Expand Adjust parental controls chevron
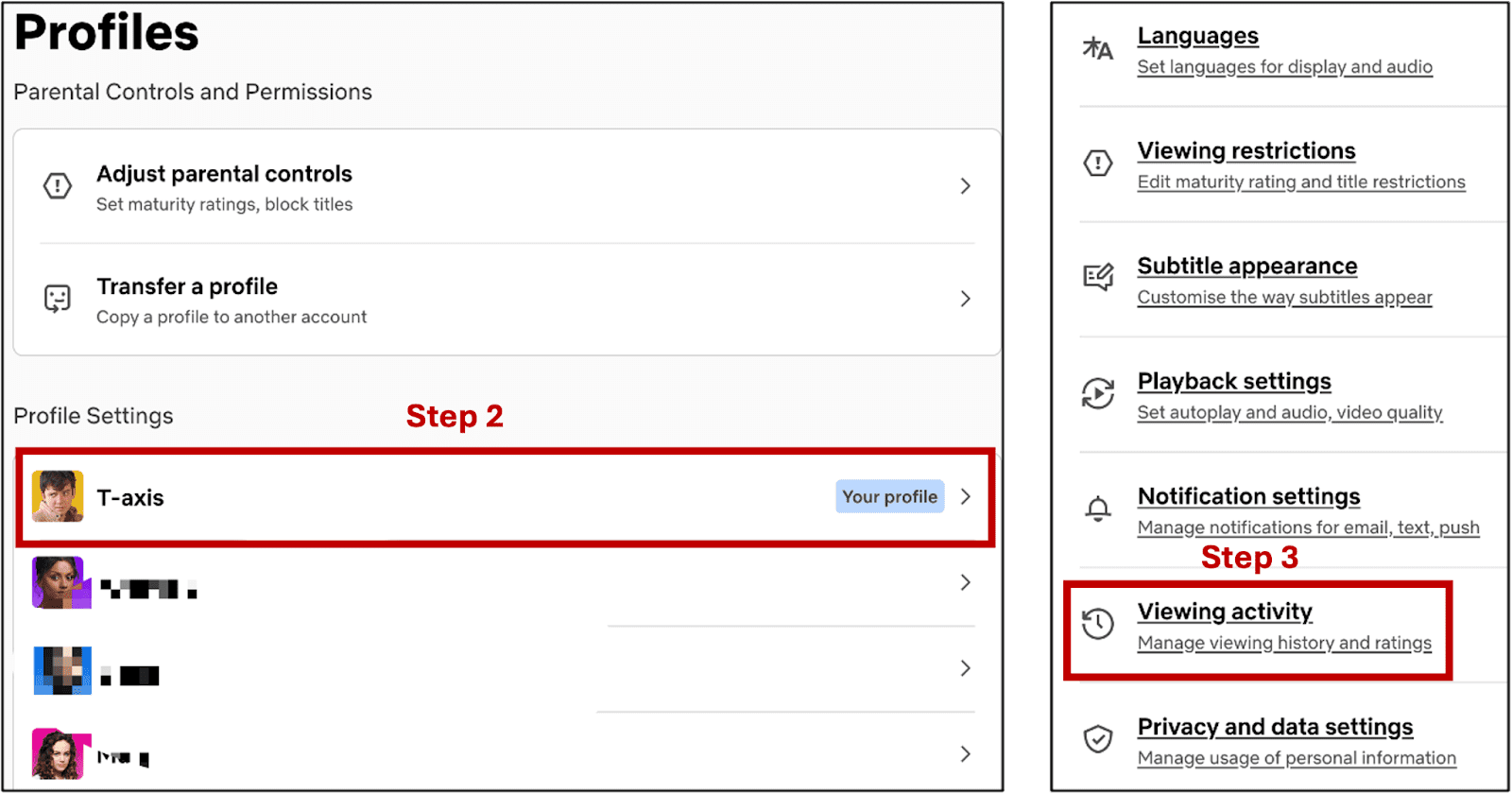 [x=965, y=186]
